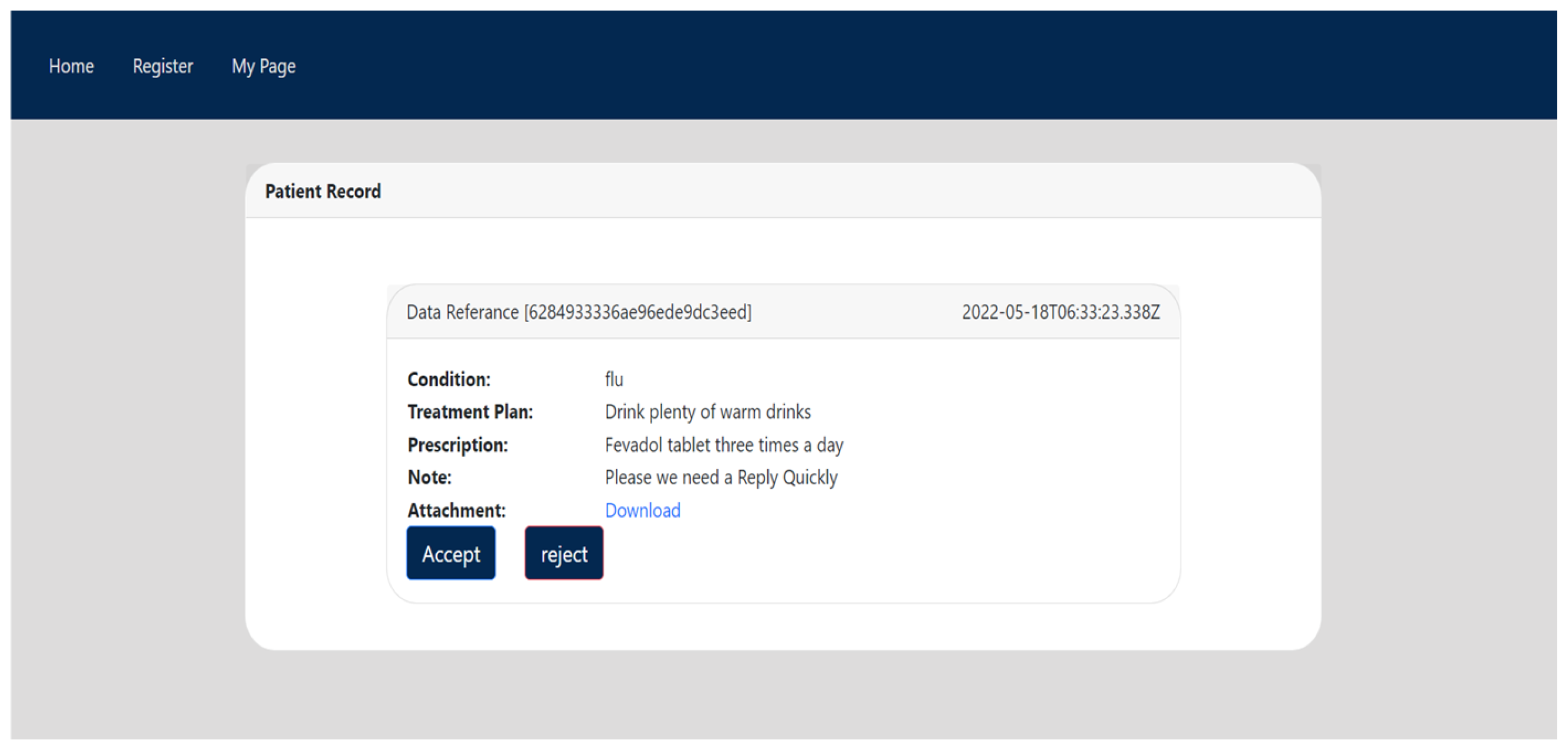Go to the Home page
The image size is (1568, 750).
coord(71,66)
